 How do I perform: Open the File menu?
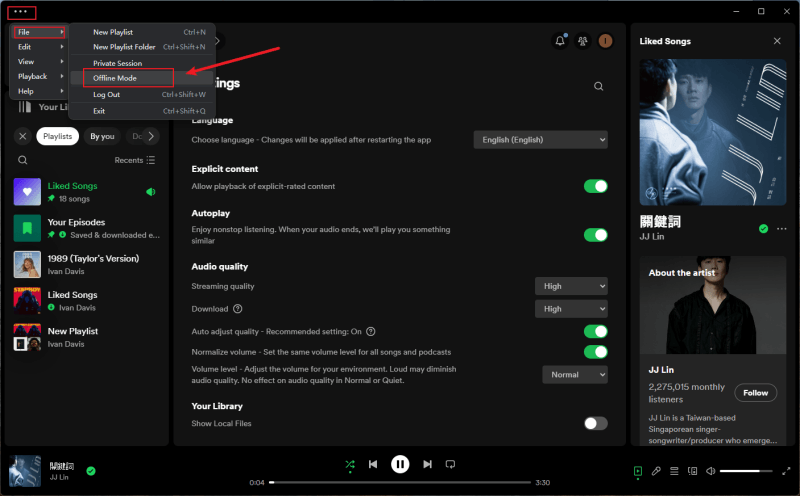(x=40, y=32)
